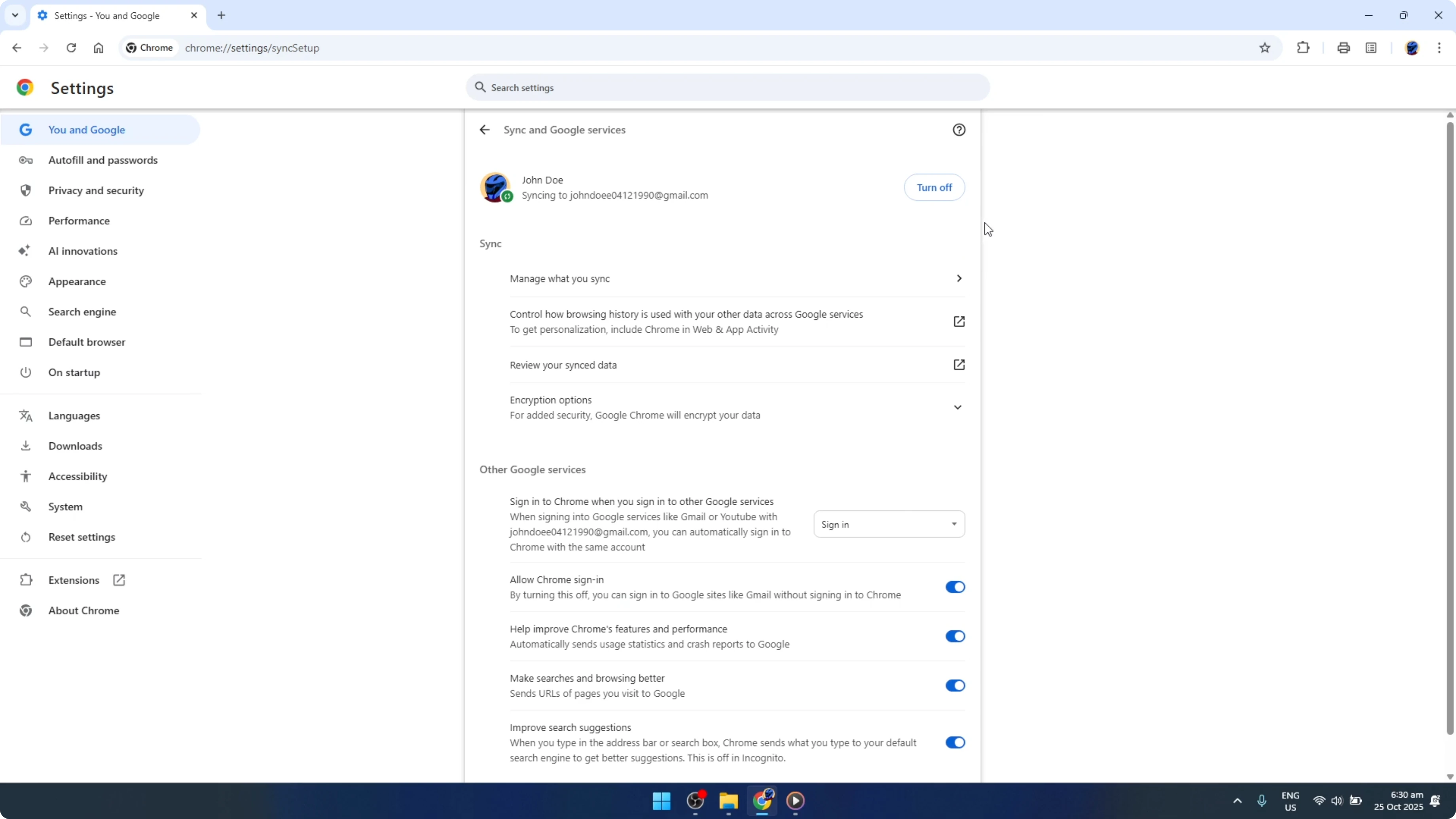Open Downloads settings in the sidebar
The width and height of the screenshot is (1456, 819).
pos(75,446)
